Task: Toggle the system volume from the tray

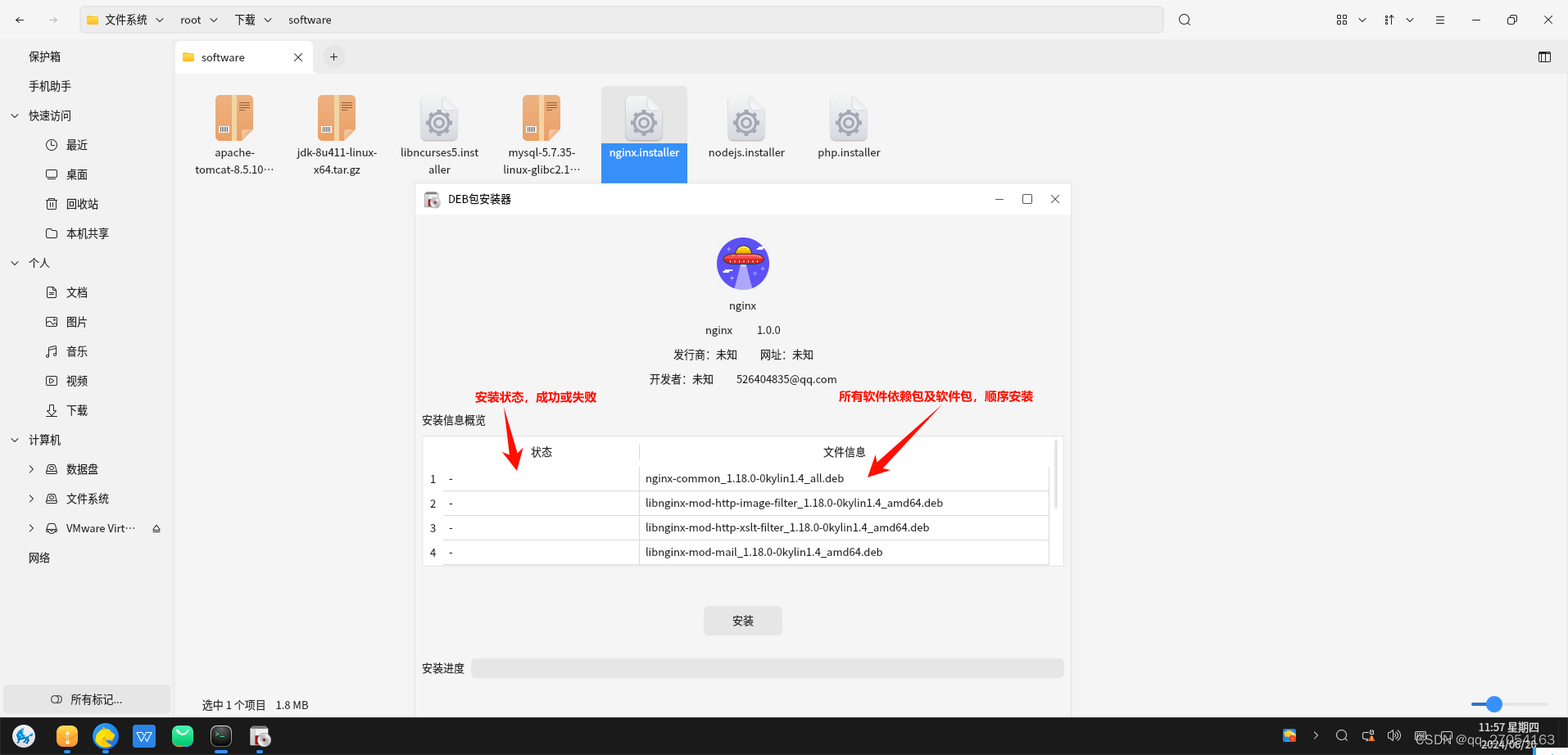Action: [1394, 735]
